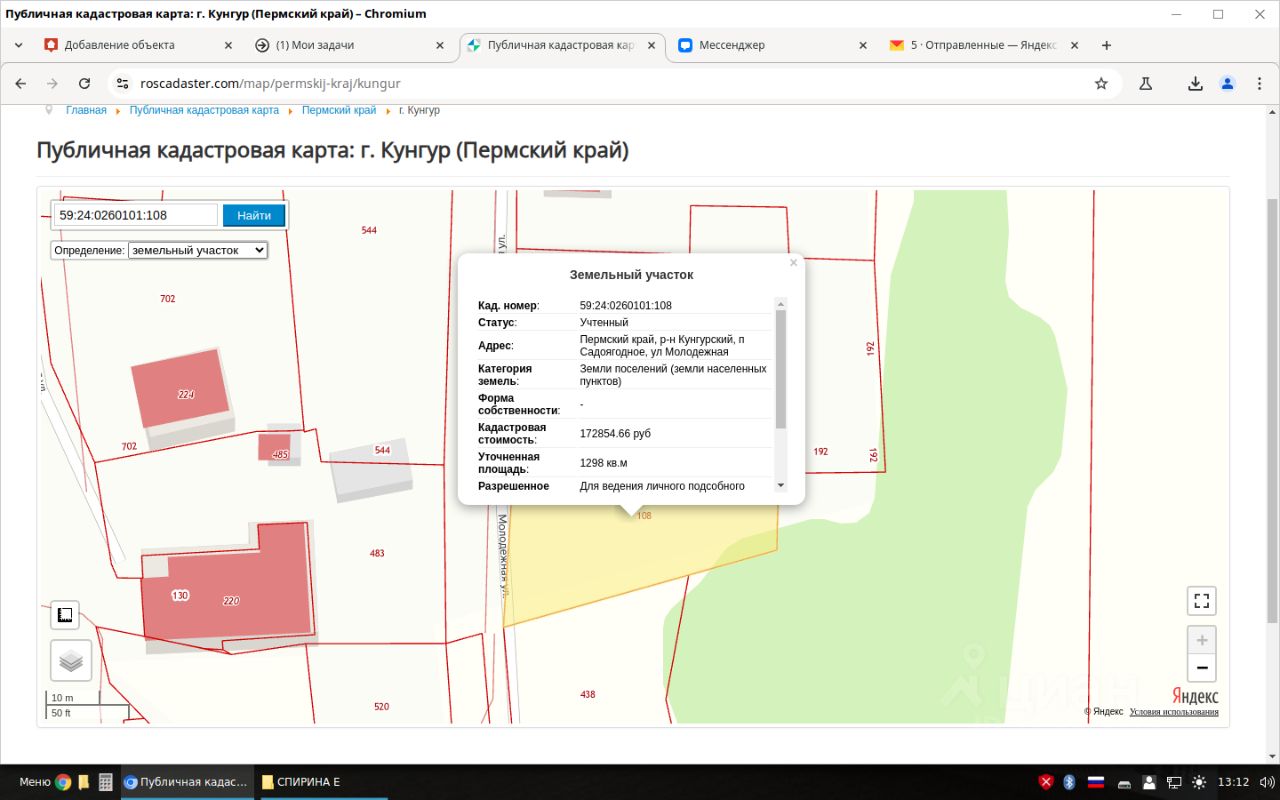
Task: Bookmark this page with star icon
Action: click(1101, 84)
